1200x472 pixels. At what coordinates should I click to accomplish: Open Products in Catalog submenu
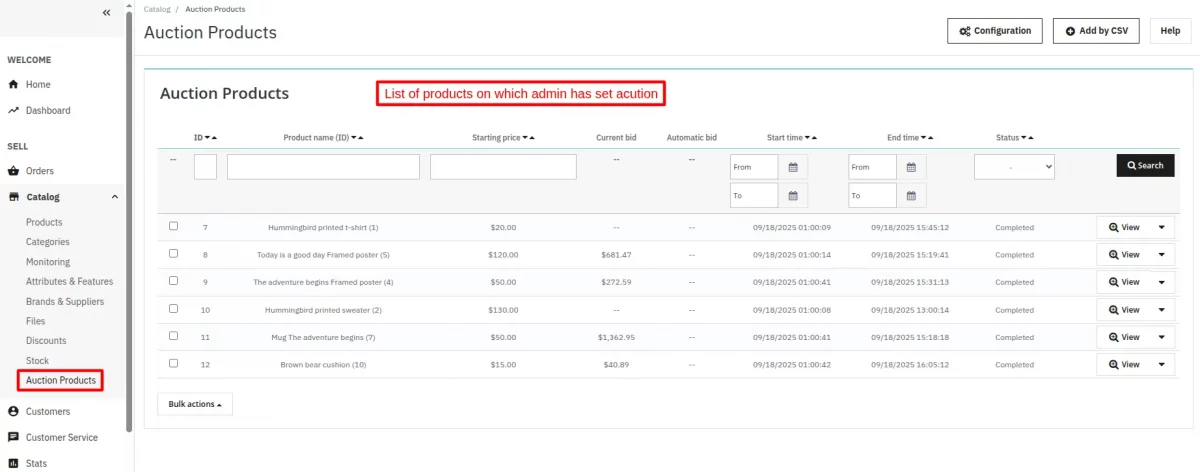tap(44, 222)
